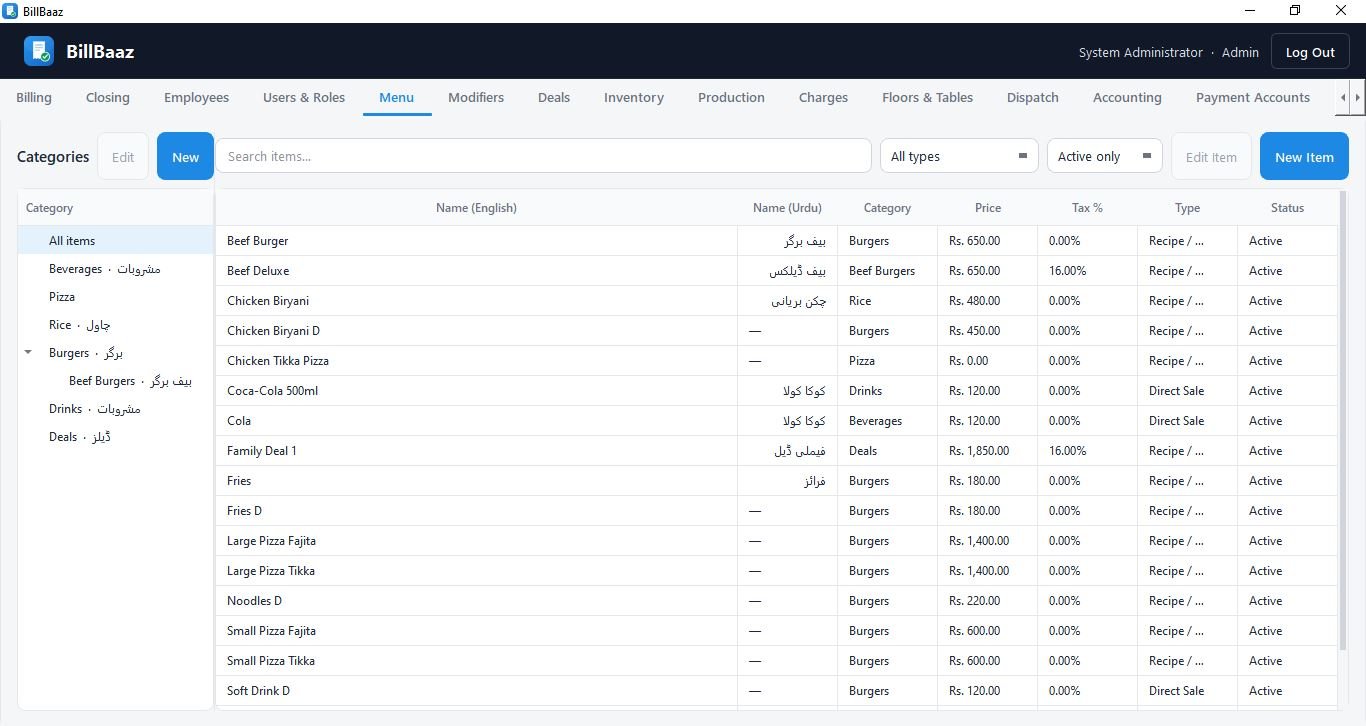The height and width of the screenshot is (726, 1366).
Task: Select the Deals category in tree
Action: pyautogui.click(x=116, y=437)
